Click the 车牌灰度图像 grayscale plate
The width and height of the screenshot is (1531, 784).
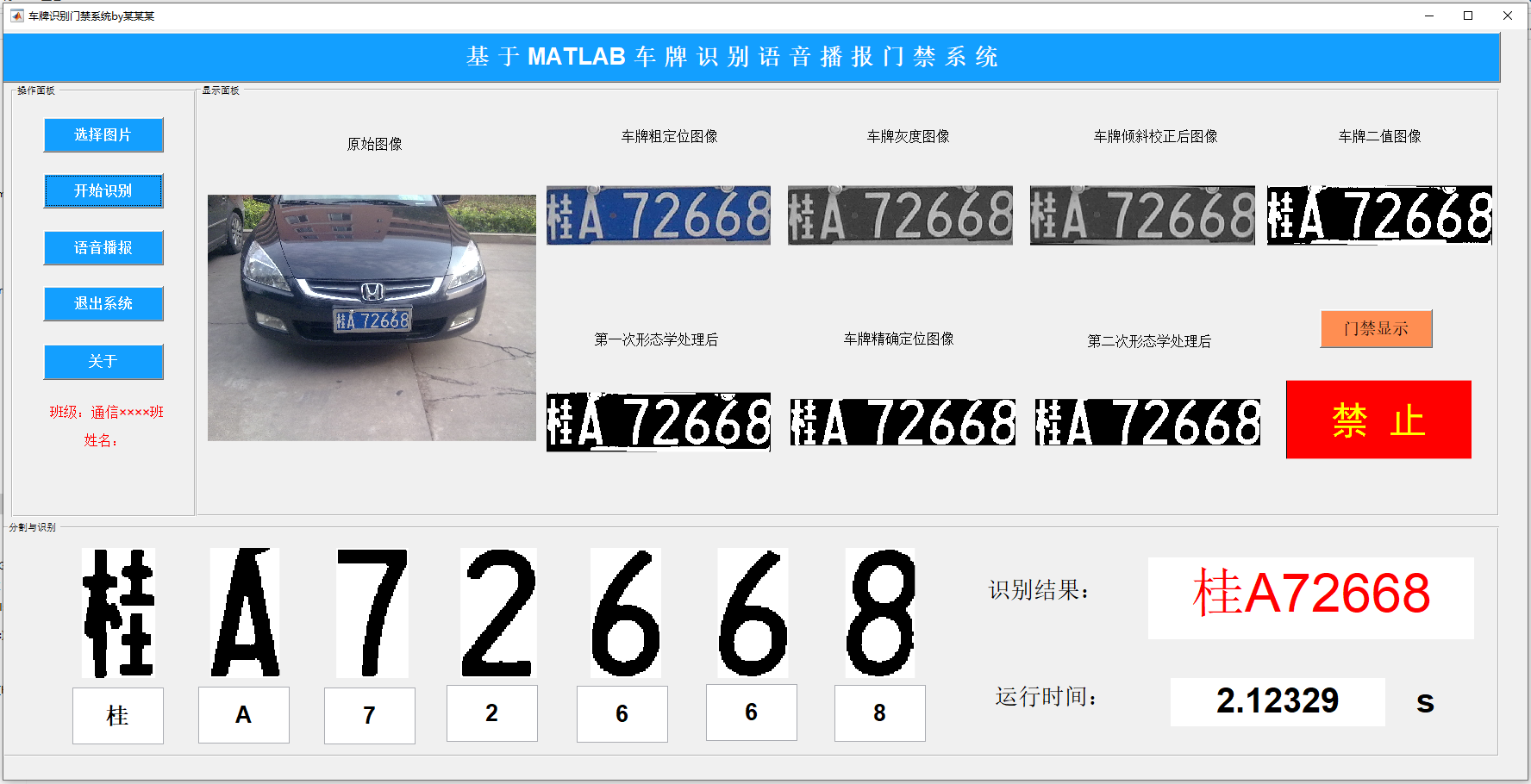tap(900, 215)
